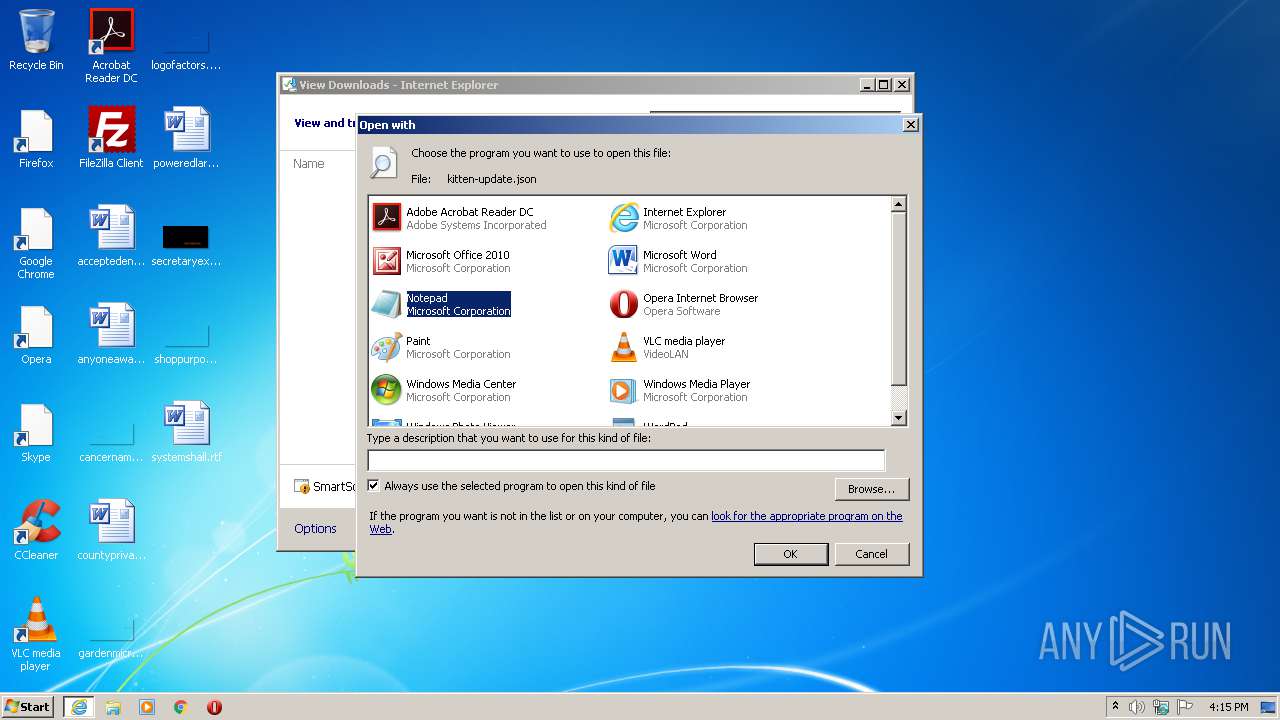Close the Open with dialog
This screenshot has width=1280, height=720.
click(x=910, y=125)
